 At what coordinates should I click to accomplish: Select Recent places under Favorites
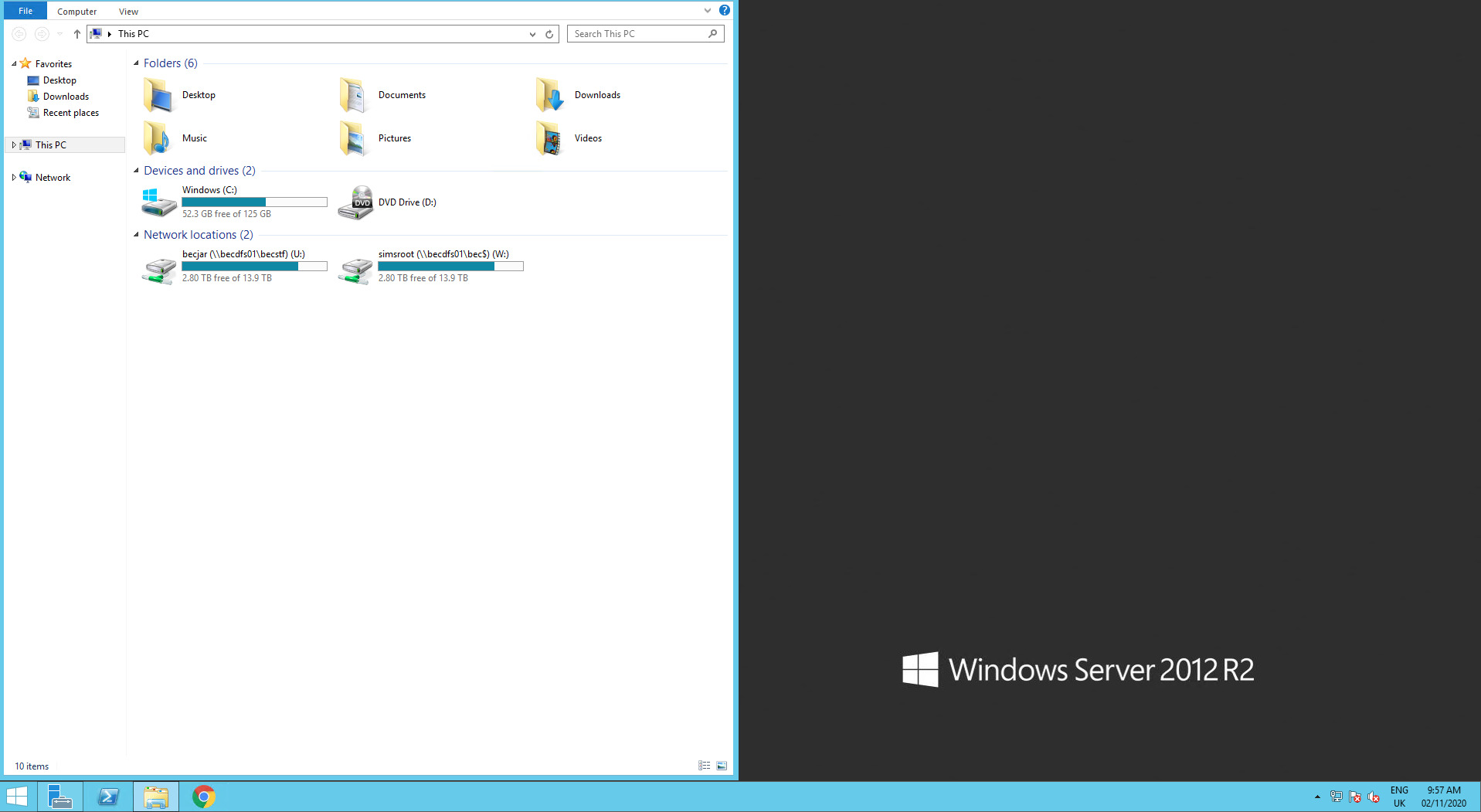pyautogui.click(x=71, y=113)
